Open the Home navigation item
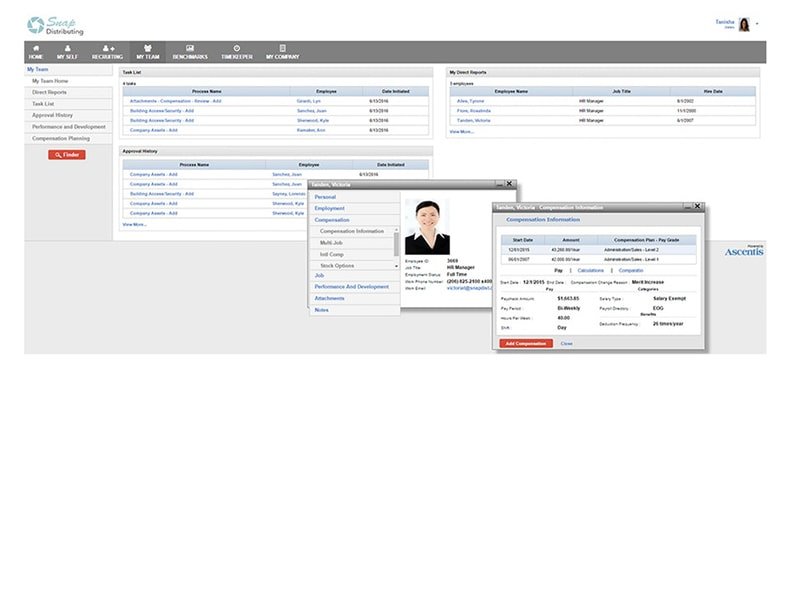Viewport: 800px width, 600px height. [x=36, y=52]
